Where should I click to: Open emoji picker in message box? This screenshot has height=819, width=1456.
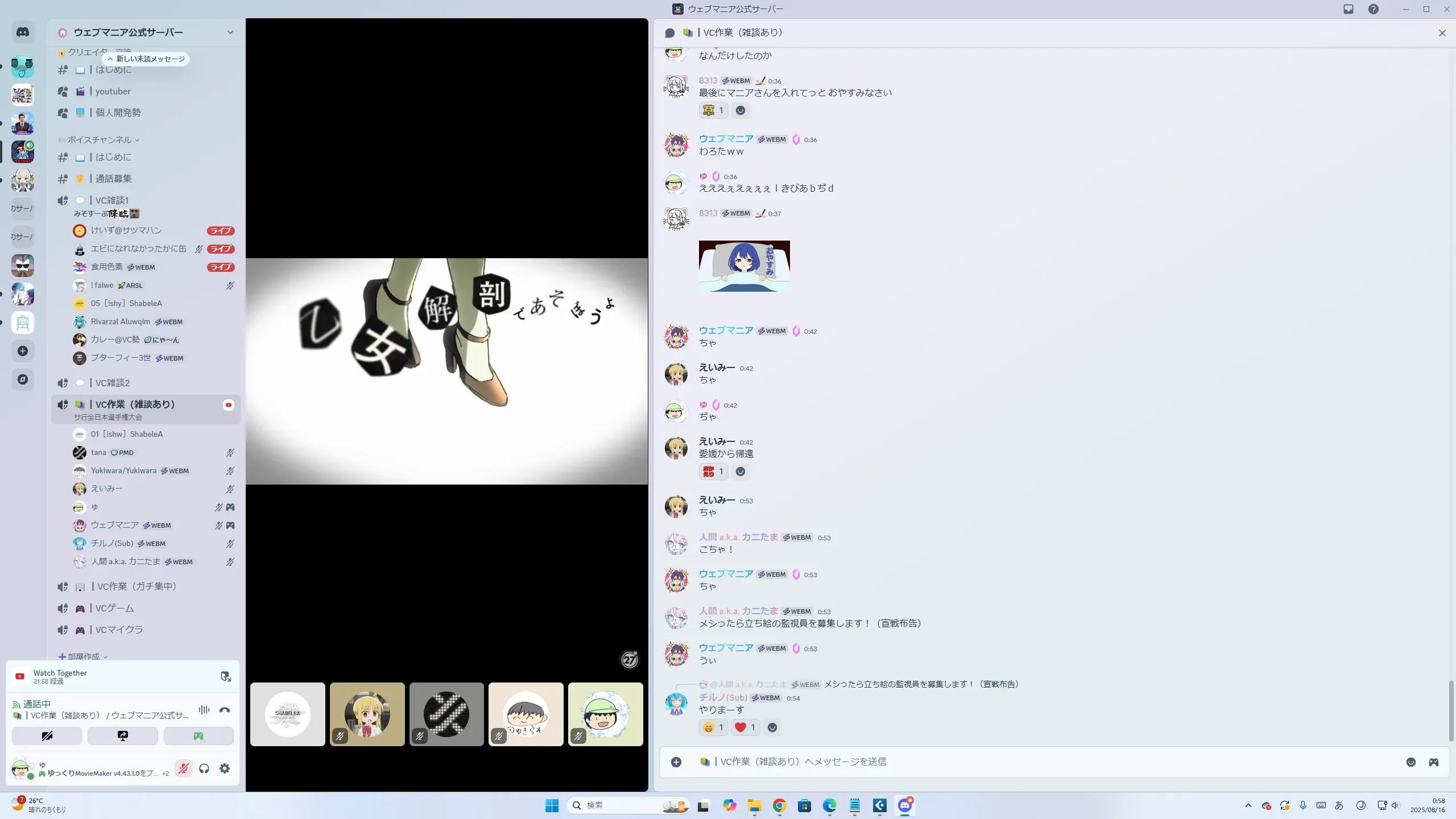pos(1410,762)
